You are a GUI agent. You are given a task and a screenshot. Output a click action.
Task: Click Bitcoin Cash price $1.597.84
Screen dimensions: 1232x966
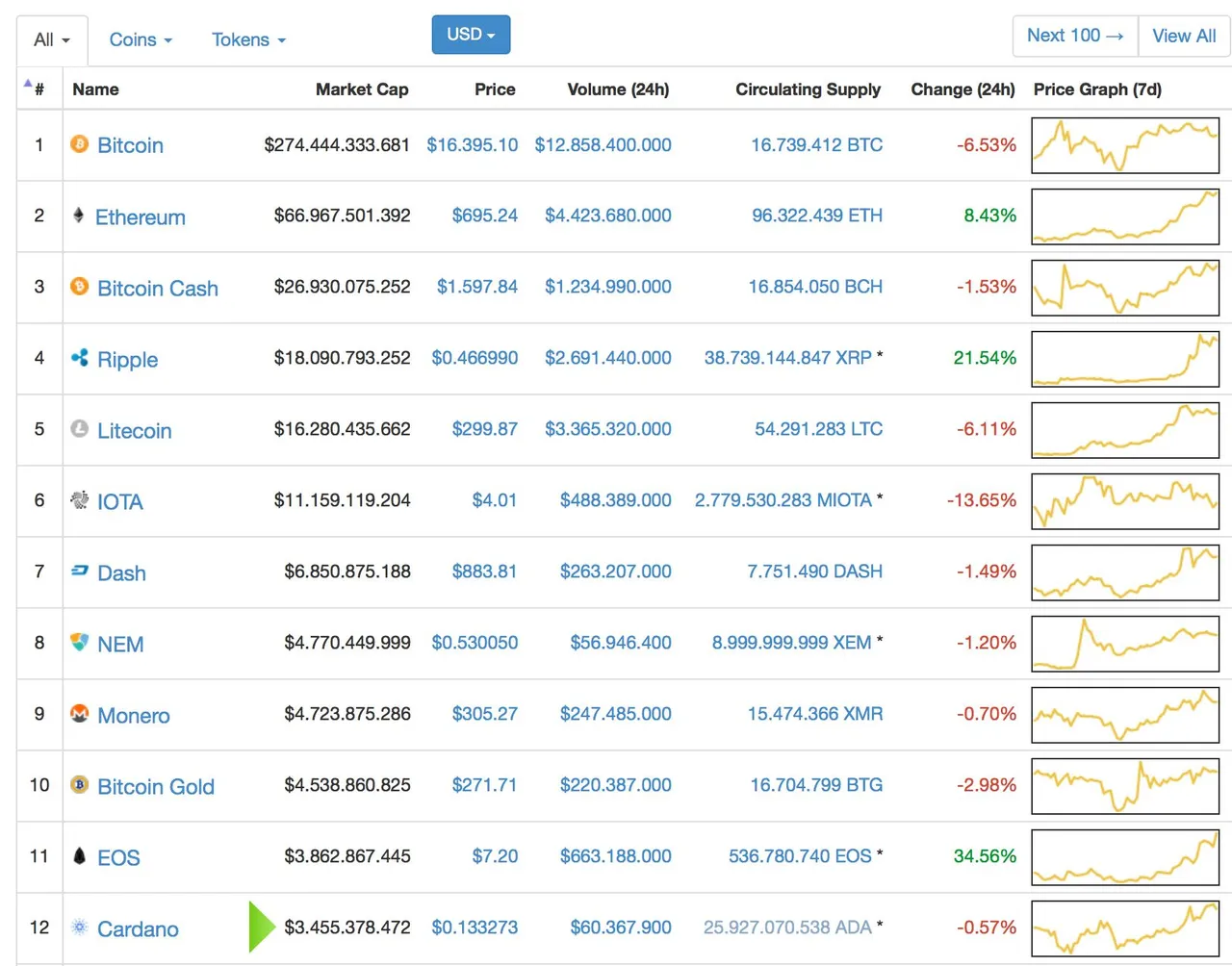(477, 287)
